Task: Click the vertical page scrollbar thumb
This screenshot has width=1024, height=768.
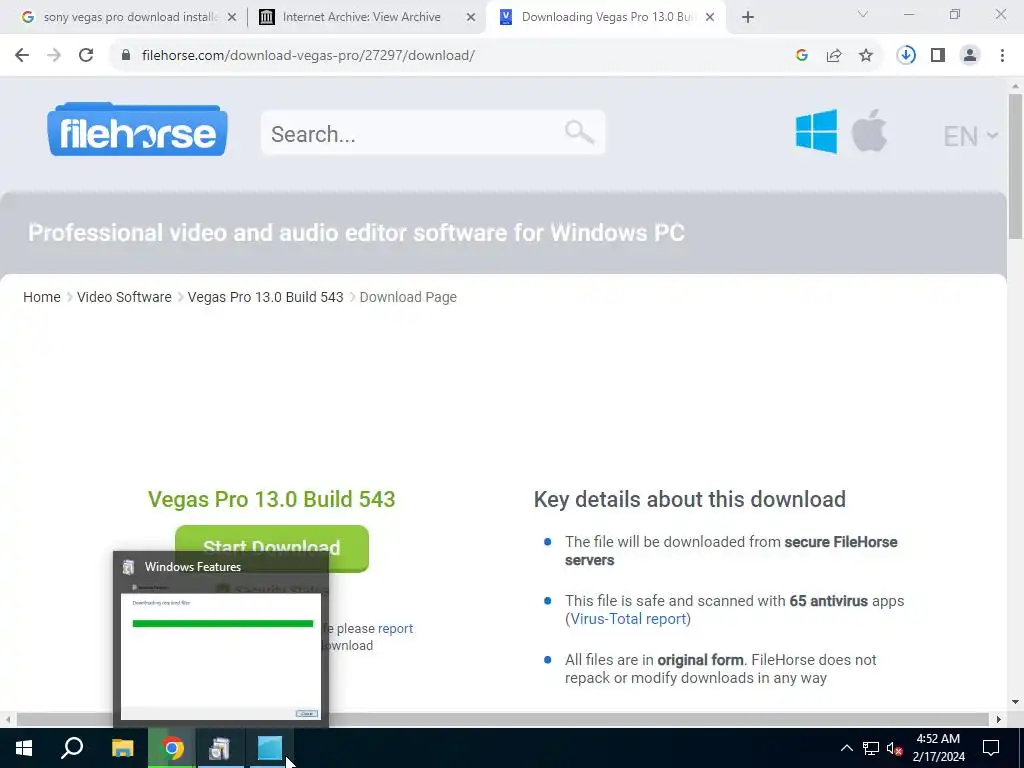Action: 1015,167
